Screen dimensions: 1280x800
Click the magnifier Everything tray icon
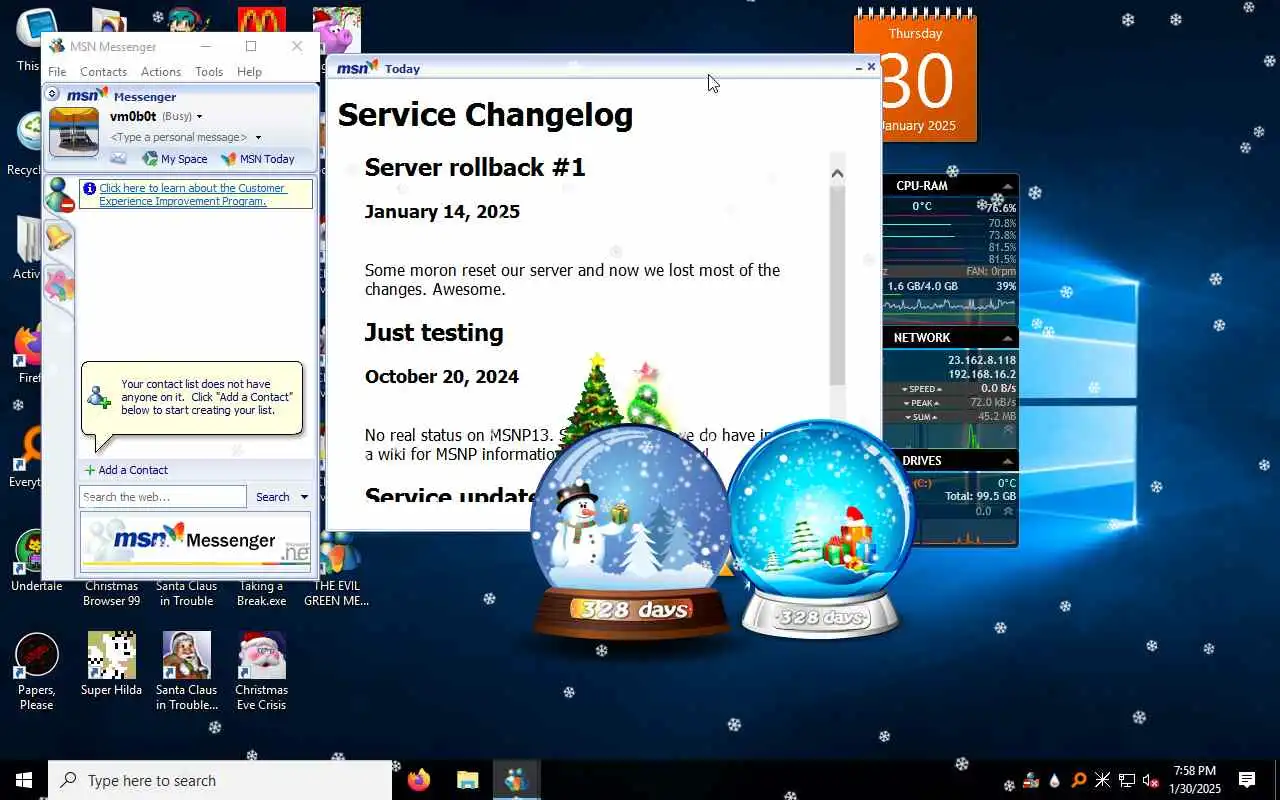pyautogui.click(x=1079, y=780)
